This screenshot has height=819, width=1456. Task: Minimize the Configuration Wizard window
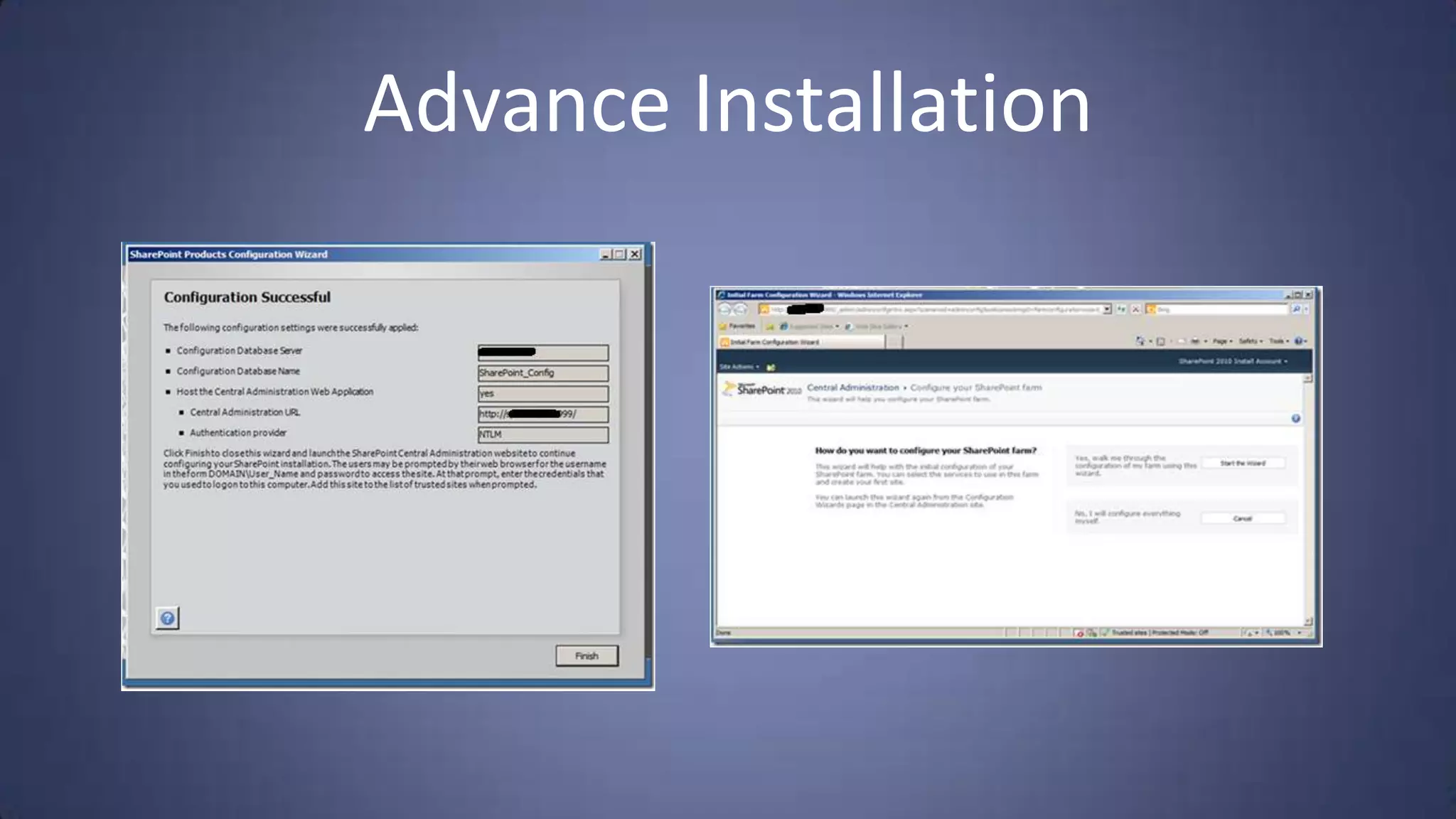[605, 255]
